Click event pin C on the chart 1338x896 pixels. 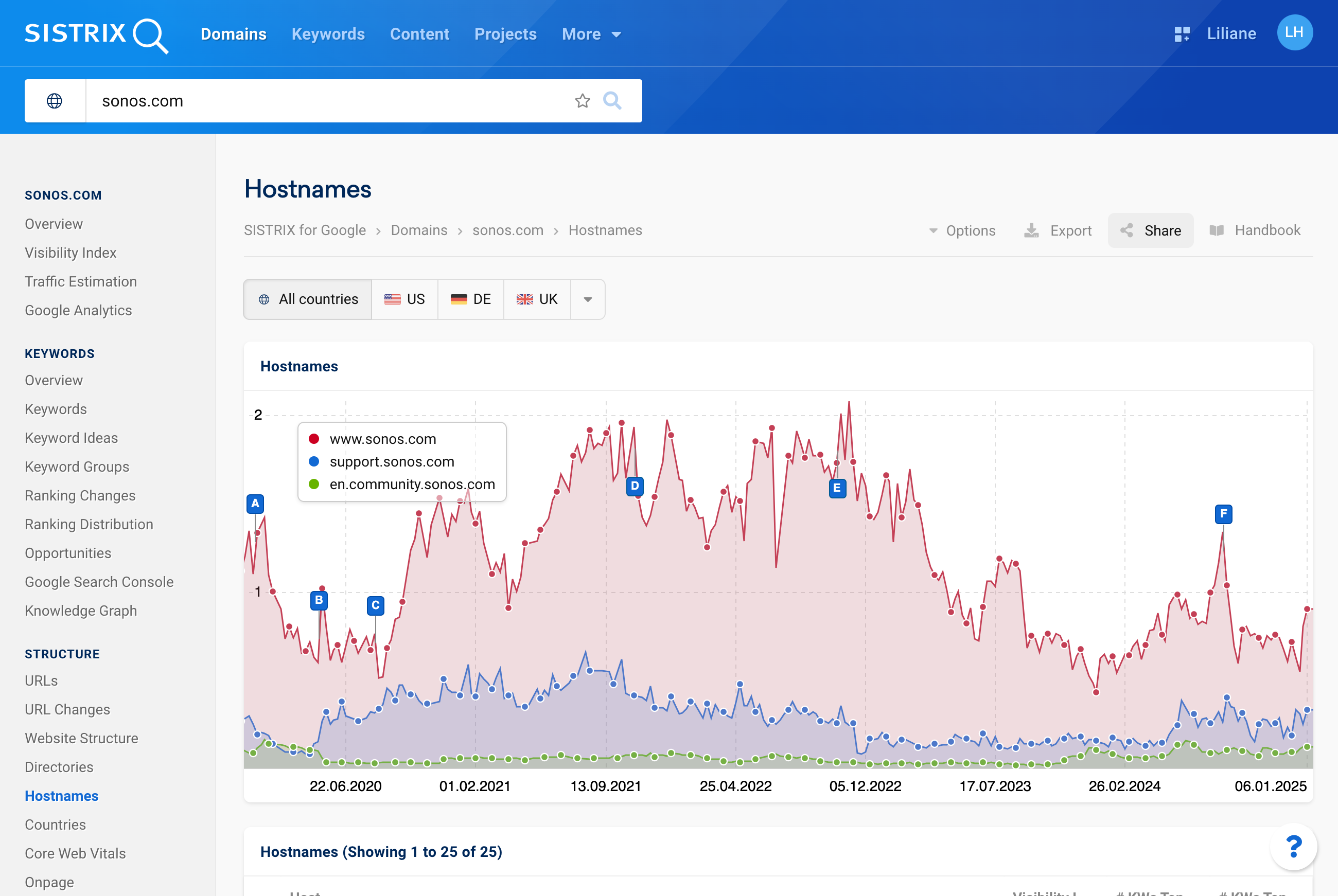coord(376,605)
